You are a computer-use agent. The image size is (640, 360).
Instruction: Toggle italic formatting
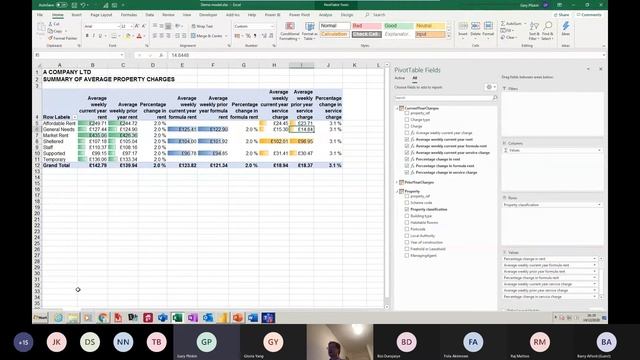coord(93,36)
